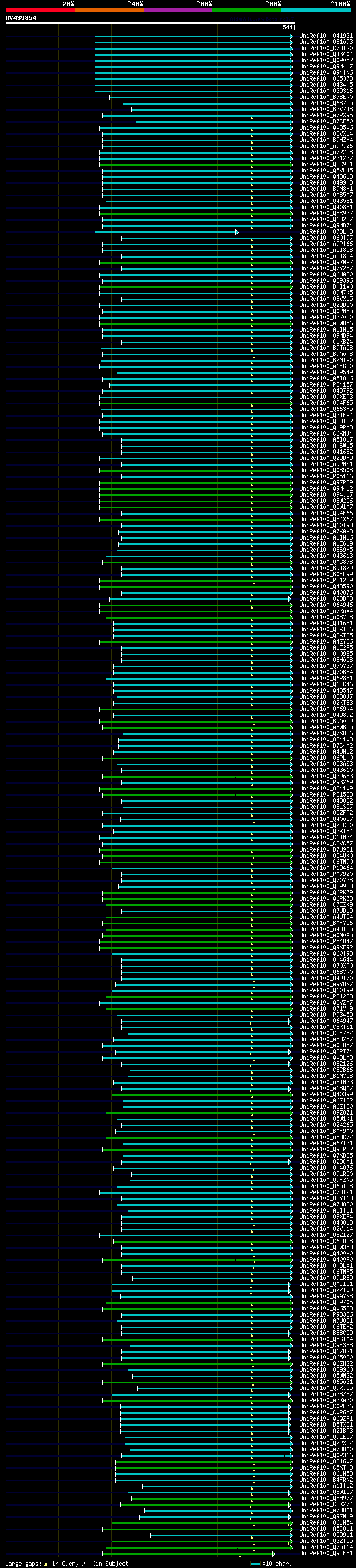Select label UniRef100_P93269
This screenshot has width=356, height=1568.
[326, 782]
